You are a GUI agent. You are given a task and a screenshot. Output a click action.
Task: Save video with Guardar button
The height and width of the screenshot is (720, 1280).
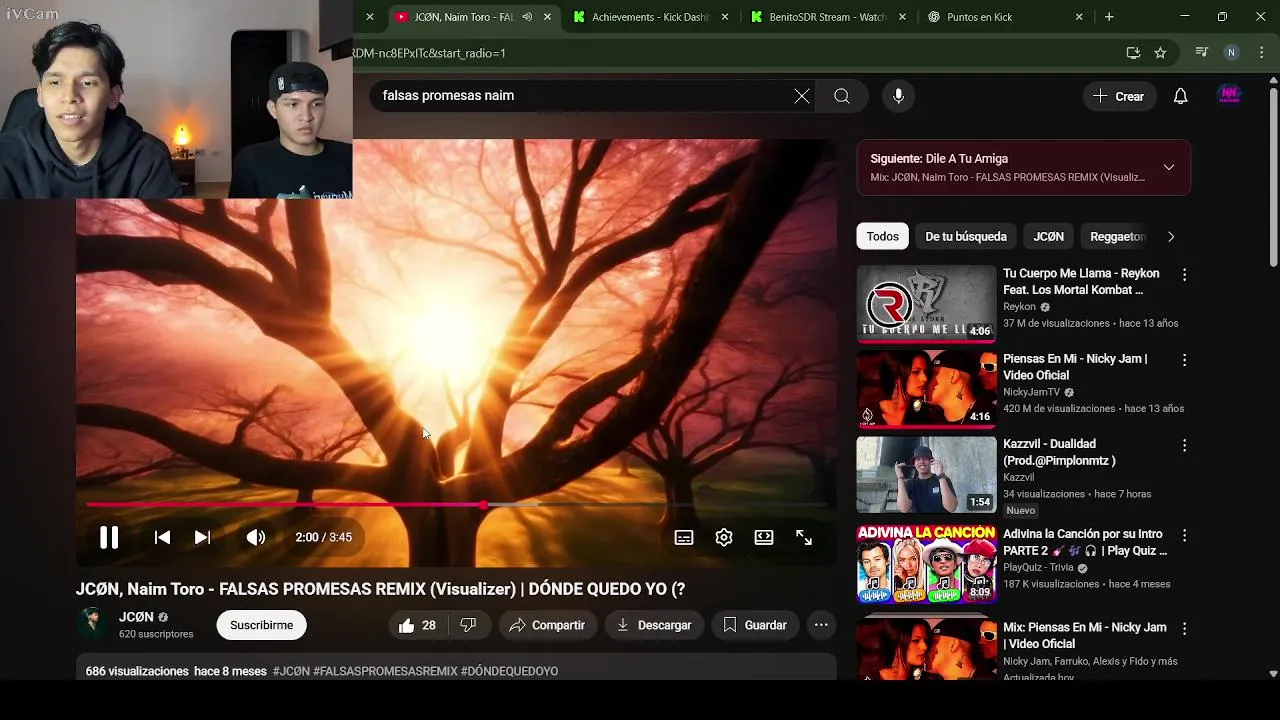755,625
